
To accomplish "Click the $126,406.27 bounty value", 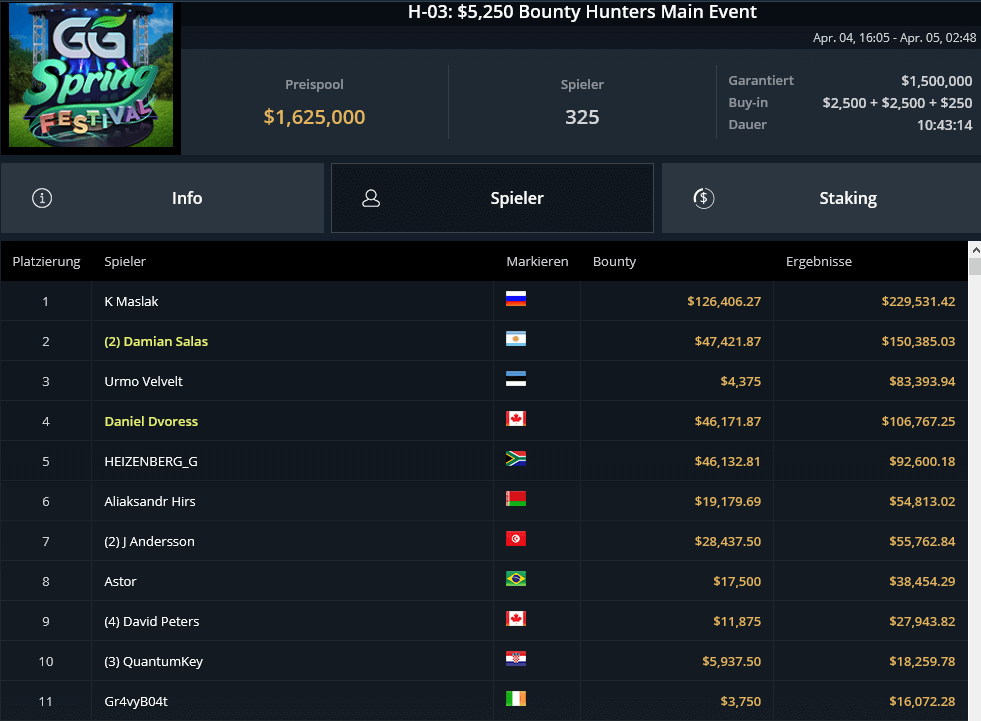I will (724, 302).
